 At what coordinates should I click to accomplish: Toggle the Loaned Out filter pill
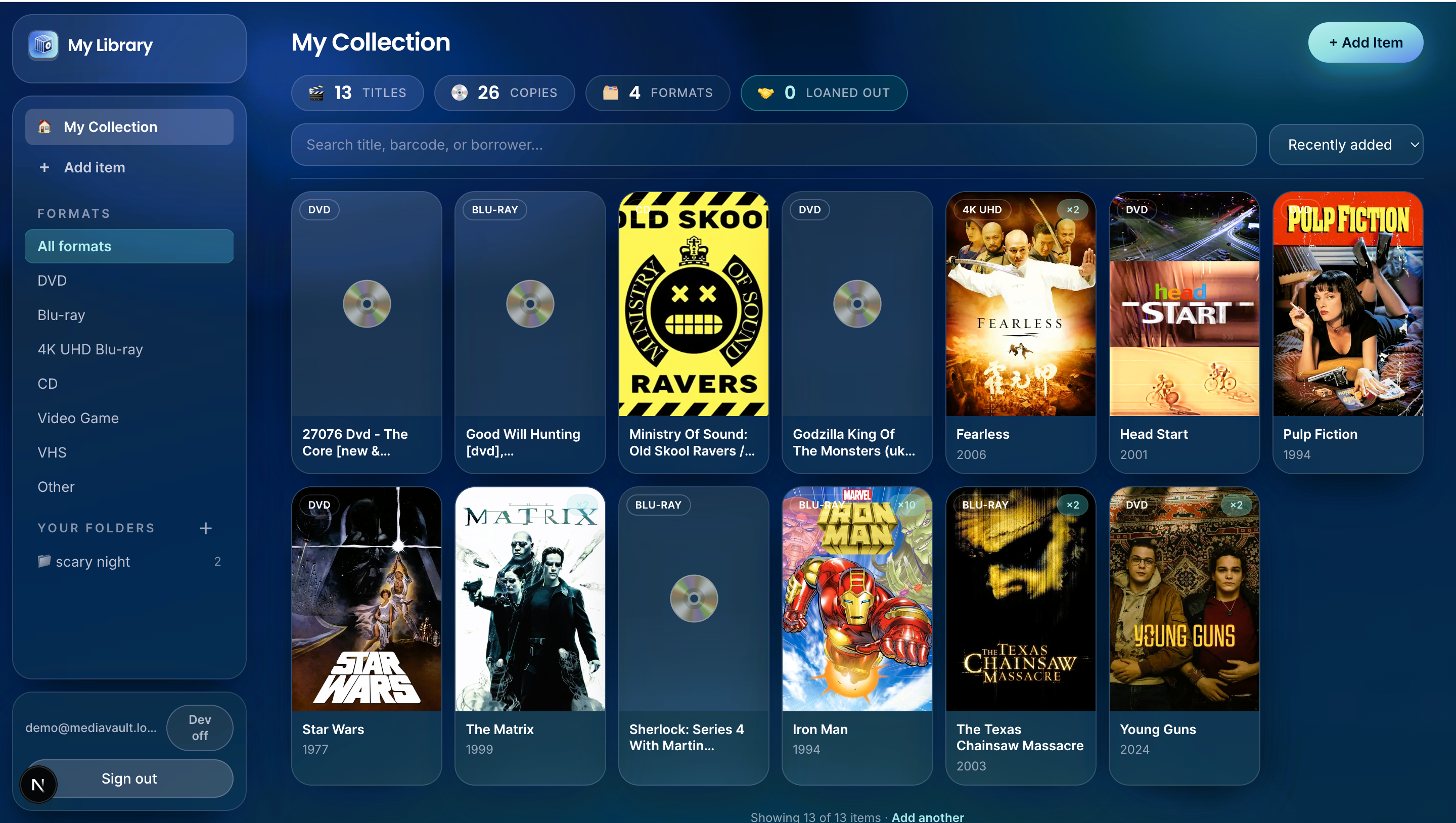coord(824,93)
